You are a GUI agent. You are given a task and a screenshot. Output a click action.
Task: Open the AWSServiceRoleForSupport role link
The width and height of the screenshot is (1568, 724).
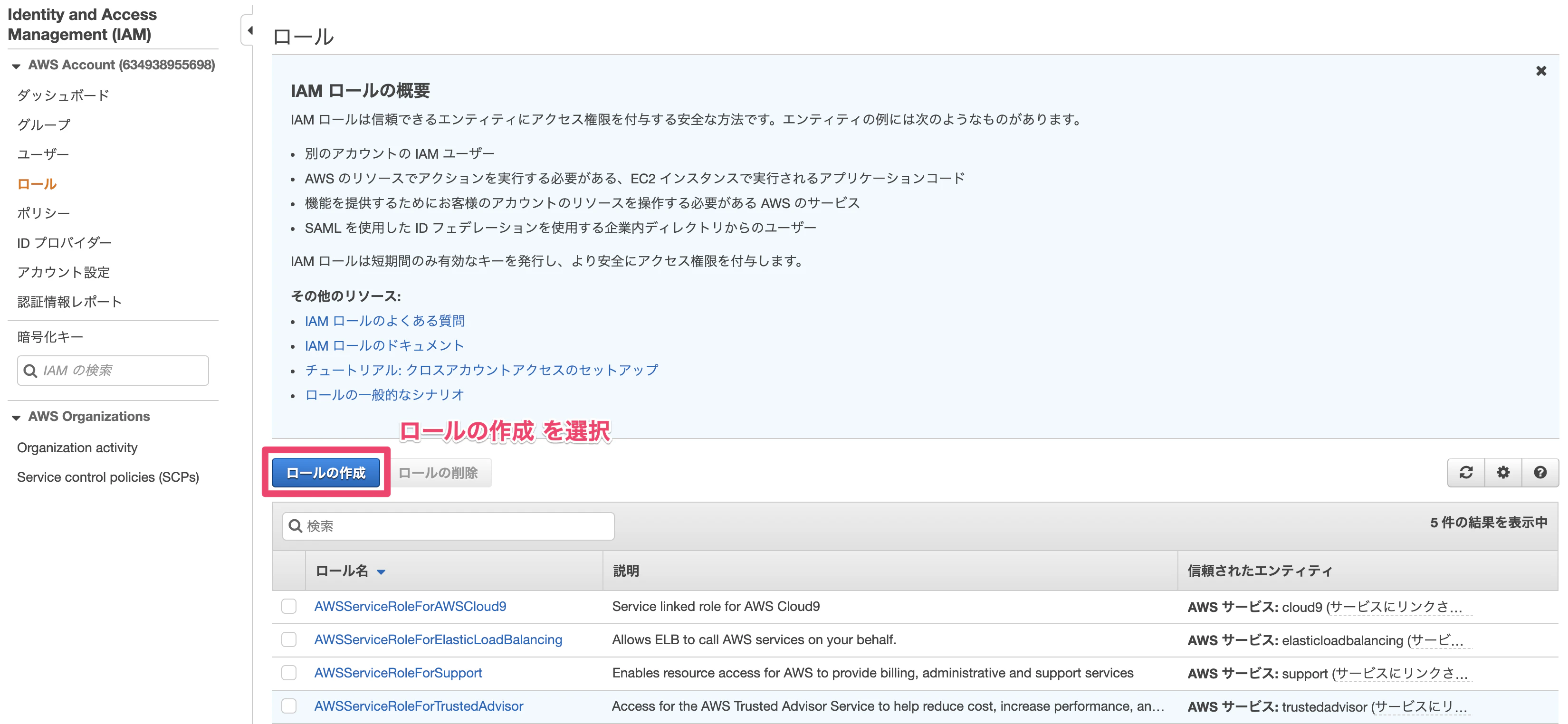click(x=398, y=672)
